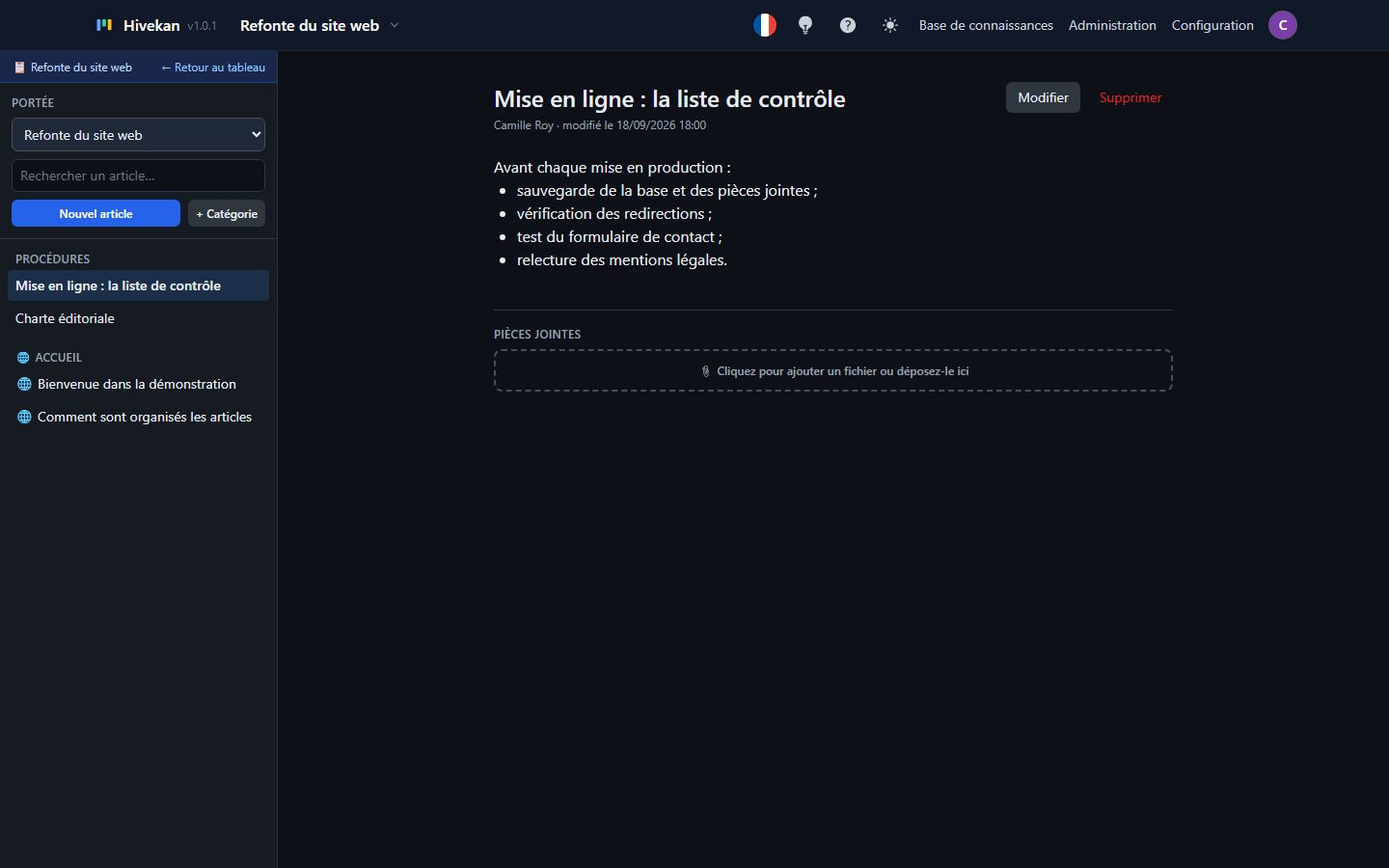Image resolution: width=1389 pixels, height=868 pixels.
Task: Click the paperclip icon in attachments dropzone
Action: pyautogui.click(x=705, y=371)
